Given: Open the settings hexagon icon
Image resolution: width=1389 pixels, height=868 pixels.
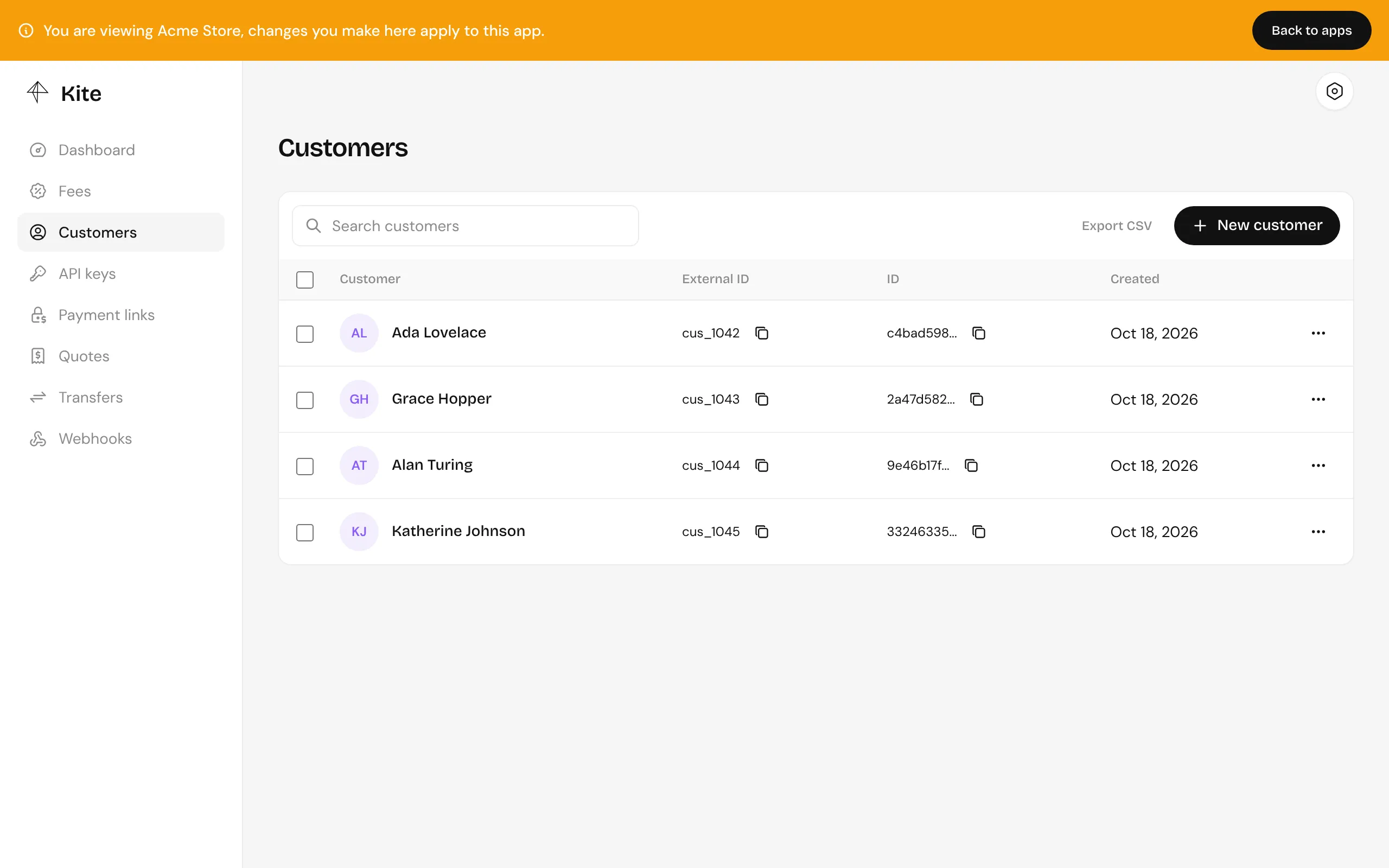Looking at the screenshot, I should coord(1334,91).
